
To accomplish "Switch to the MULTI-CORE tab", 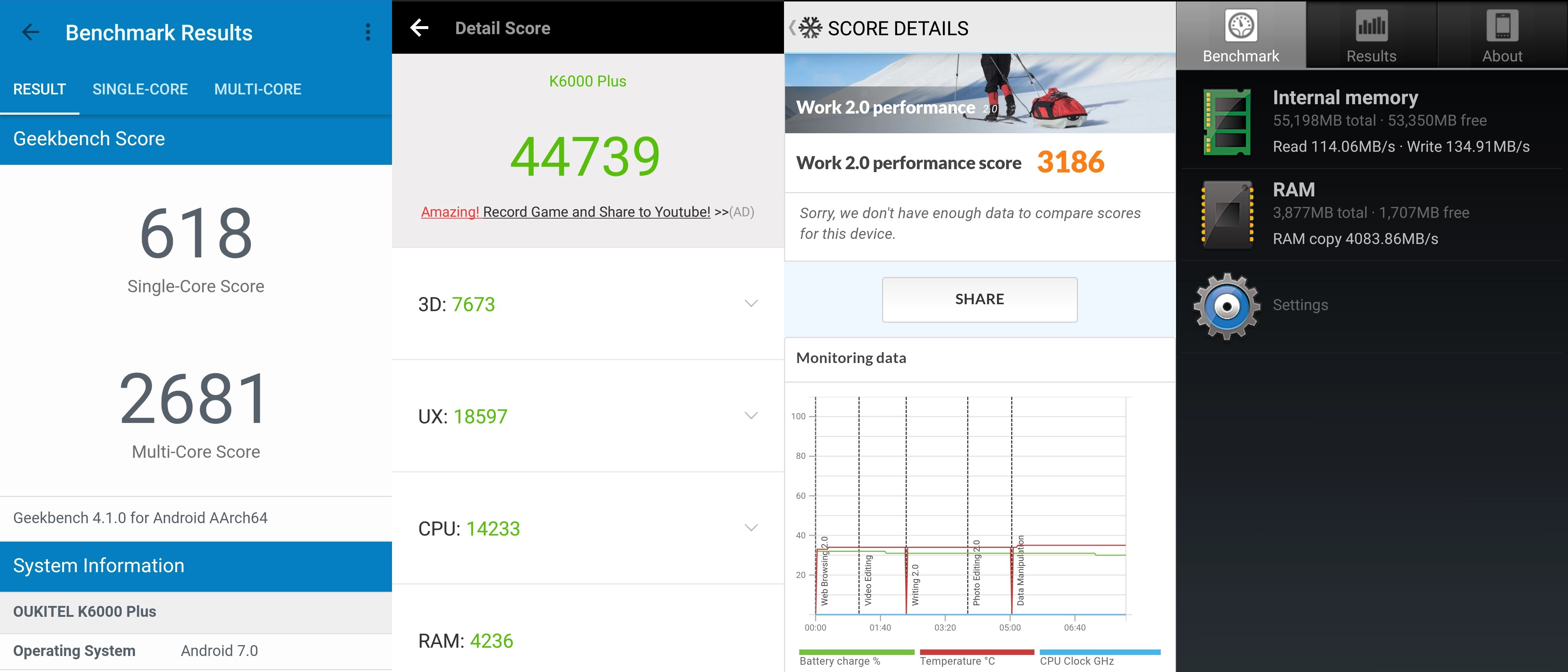I will [257, 89].
